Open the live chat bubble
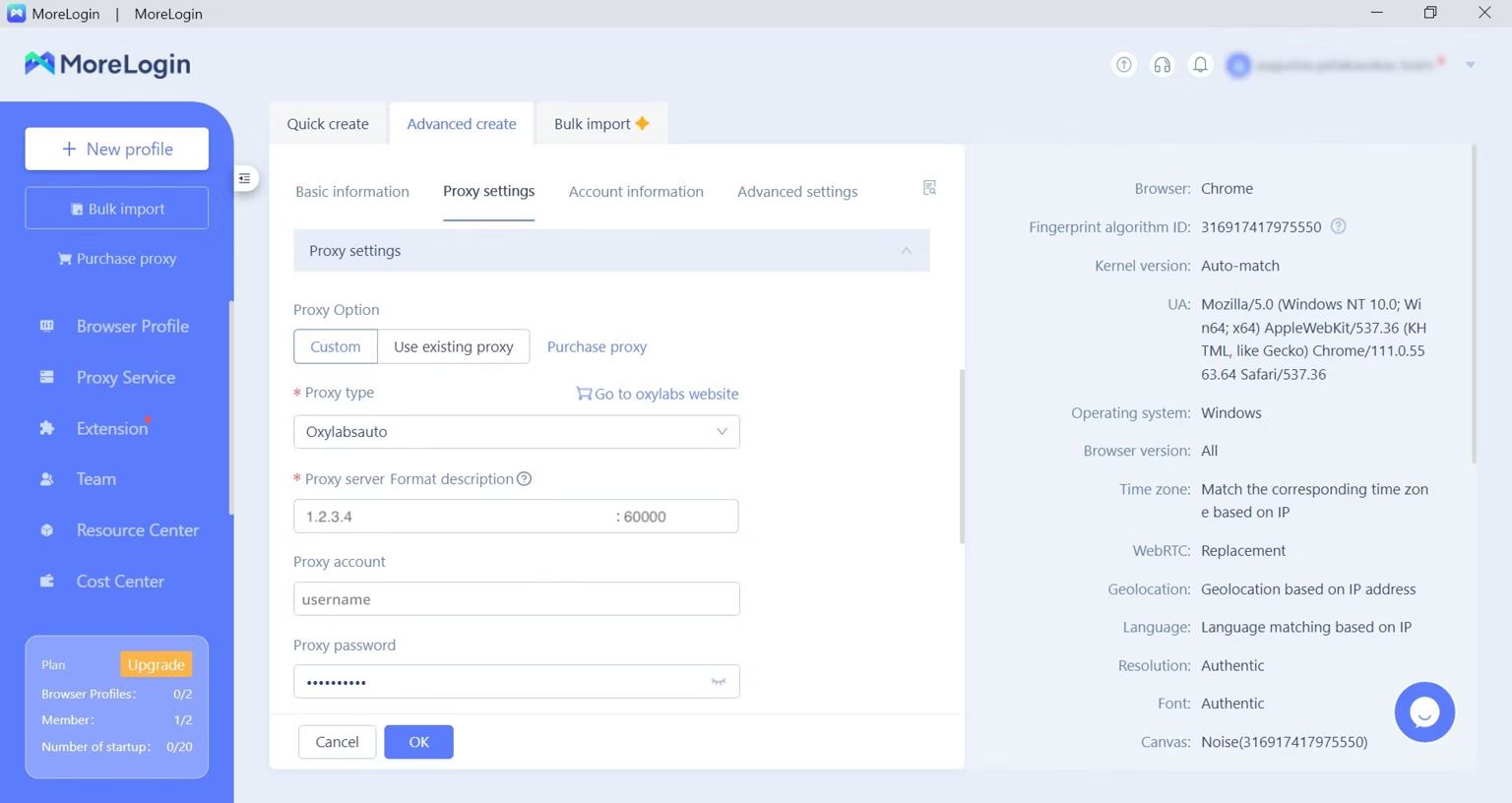The width and height of the screenshot is (1512, 803). (x=1423, y=711)
